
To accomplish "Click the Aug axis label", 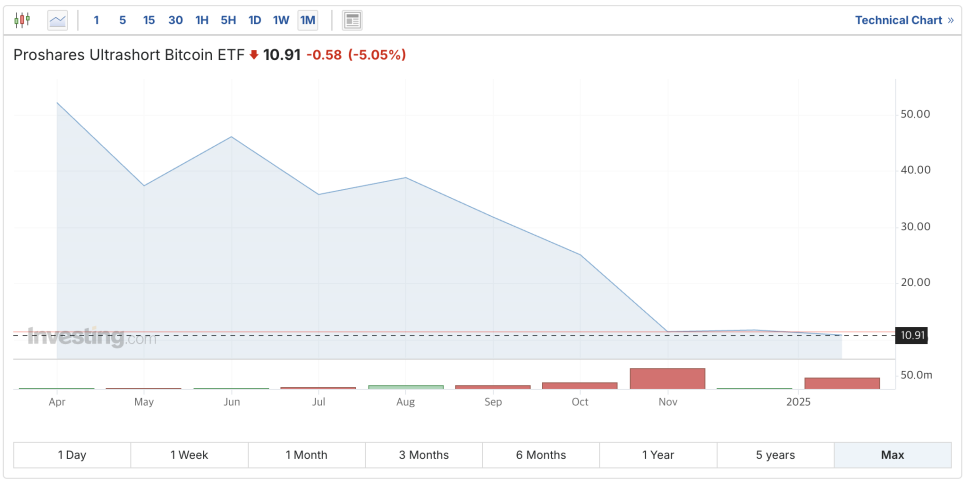I will 405,402.
